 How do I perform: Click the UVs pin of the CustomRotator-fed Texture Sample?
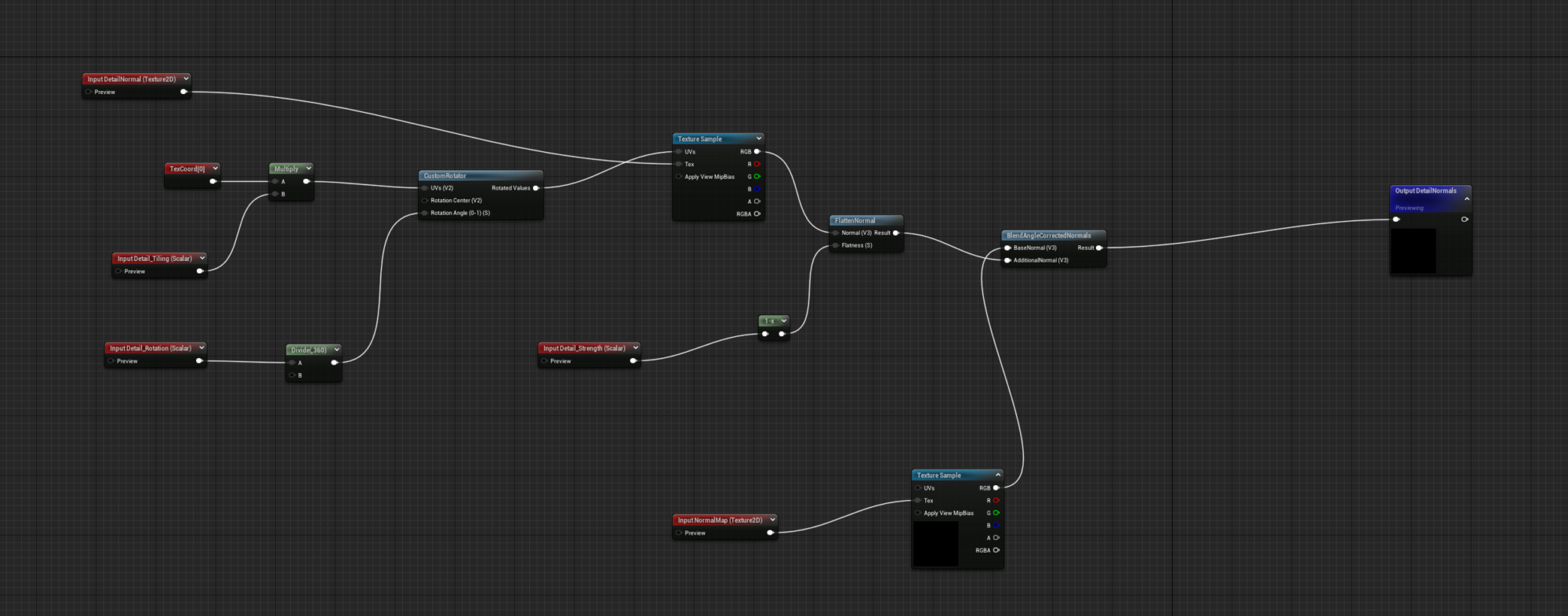[x=679, y=151]
